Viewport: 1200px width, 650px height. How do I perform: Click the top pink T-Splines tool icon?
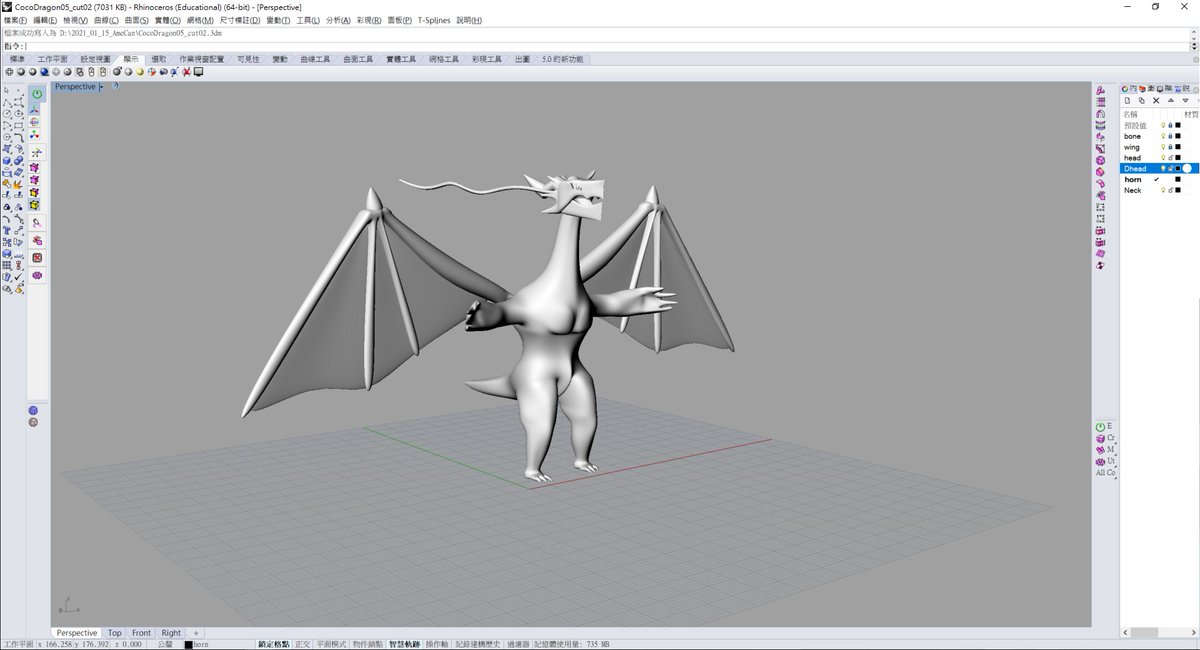point(1100,90)
